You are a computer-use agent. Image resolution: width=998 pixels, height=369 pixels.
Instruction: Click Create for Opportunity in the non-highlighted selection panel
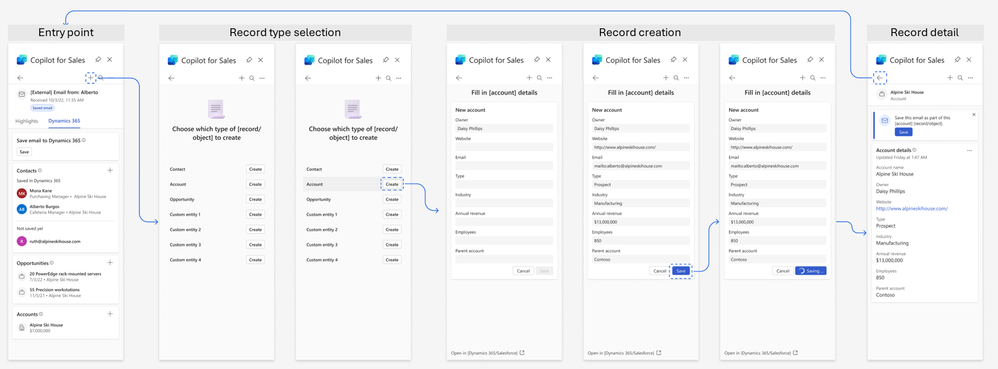pyautogui.click(x=255, y=199)
